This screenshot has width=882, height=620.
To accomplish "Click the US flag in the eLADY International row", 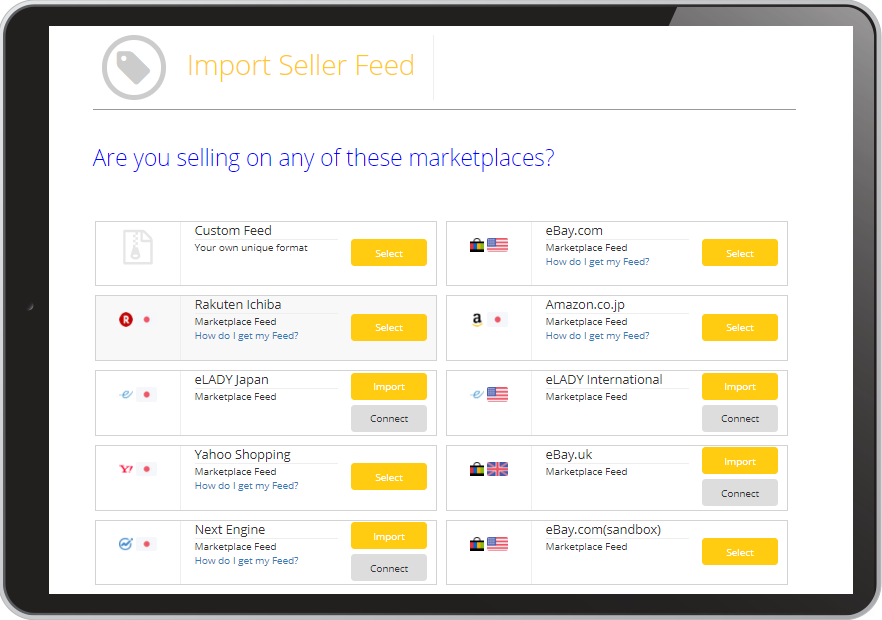I will coord(497,394).
